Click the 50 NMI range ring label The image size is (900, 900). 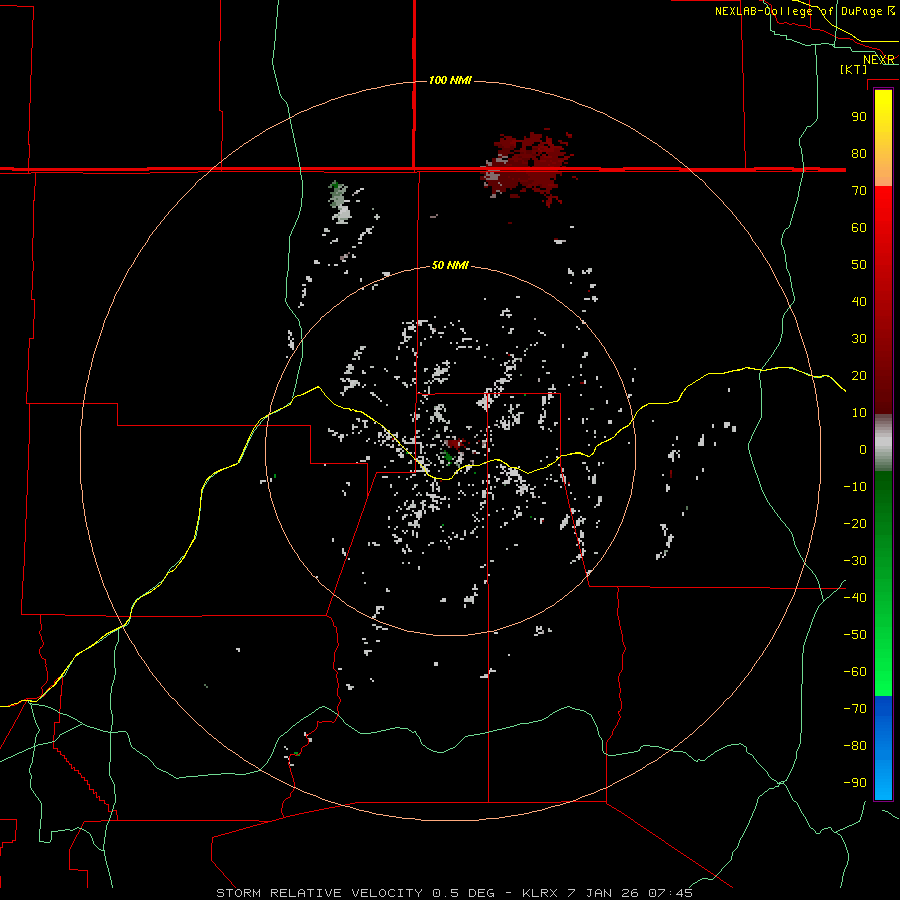(x=450, y=265)
